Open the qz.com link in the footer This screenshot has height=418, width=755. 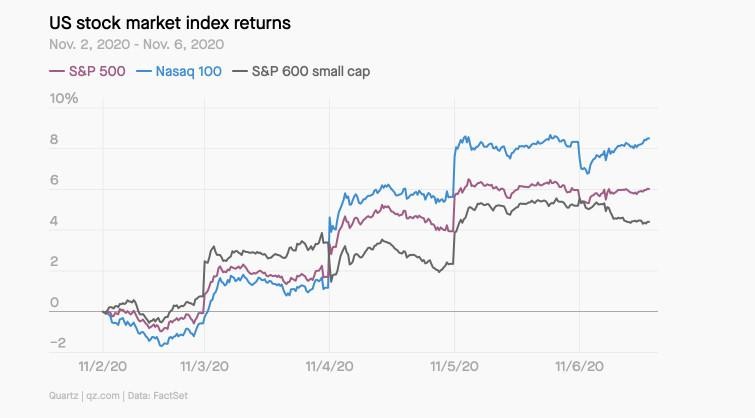click(x=100, y=397)
